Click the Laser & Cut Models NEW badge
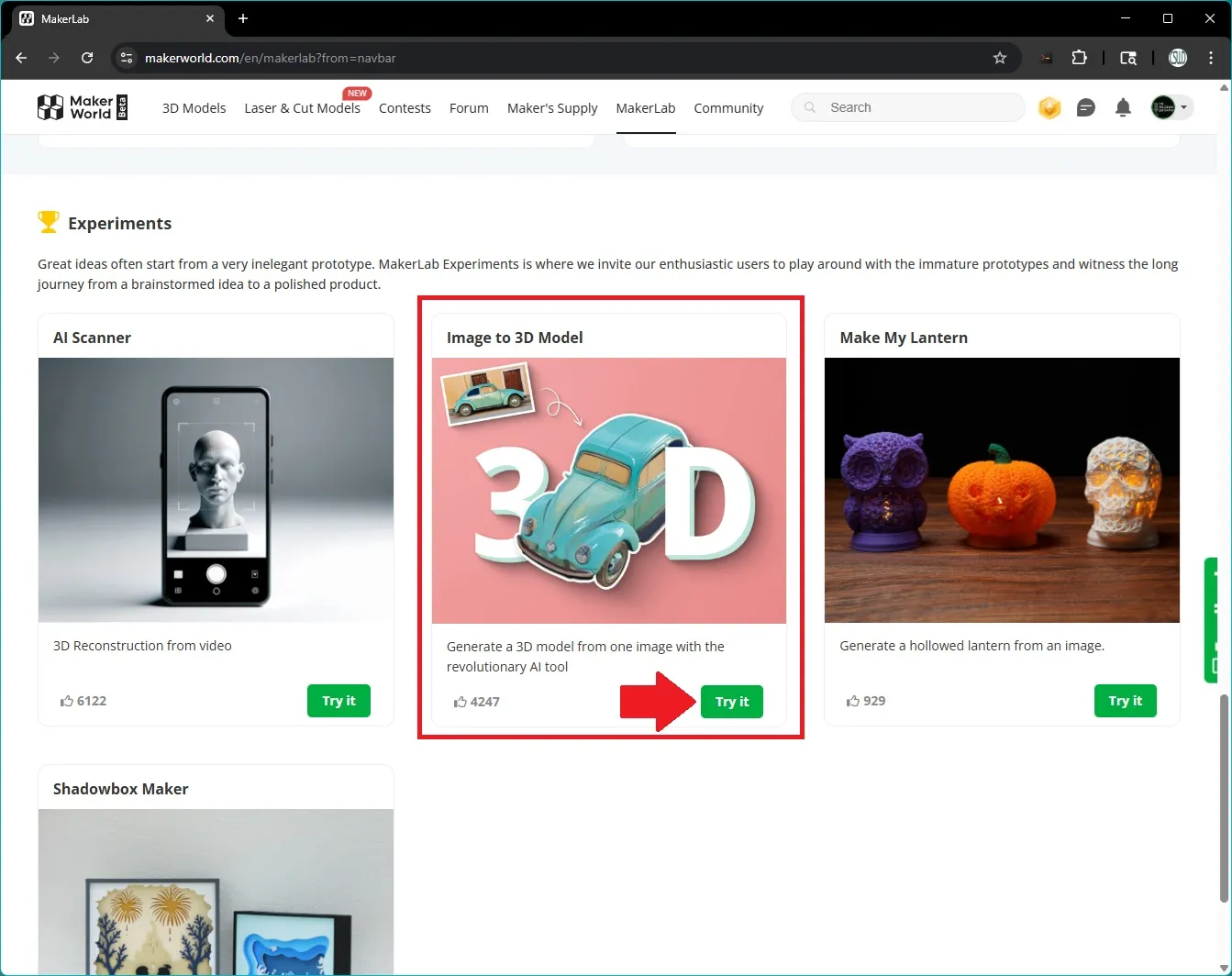 coord(356,93)
